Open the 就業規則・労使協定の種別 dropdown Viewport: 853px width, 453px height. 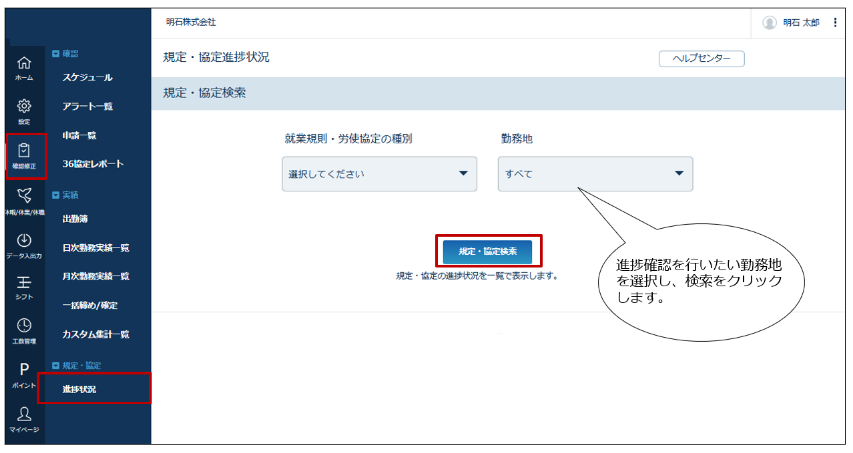pos(379,174)
